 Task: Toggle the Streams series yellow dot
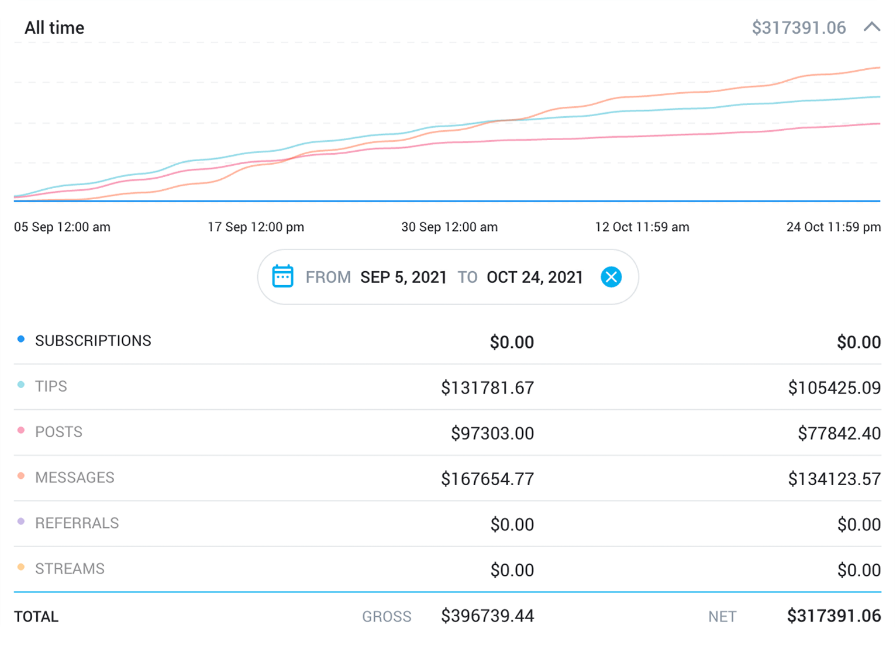(21, 568)
